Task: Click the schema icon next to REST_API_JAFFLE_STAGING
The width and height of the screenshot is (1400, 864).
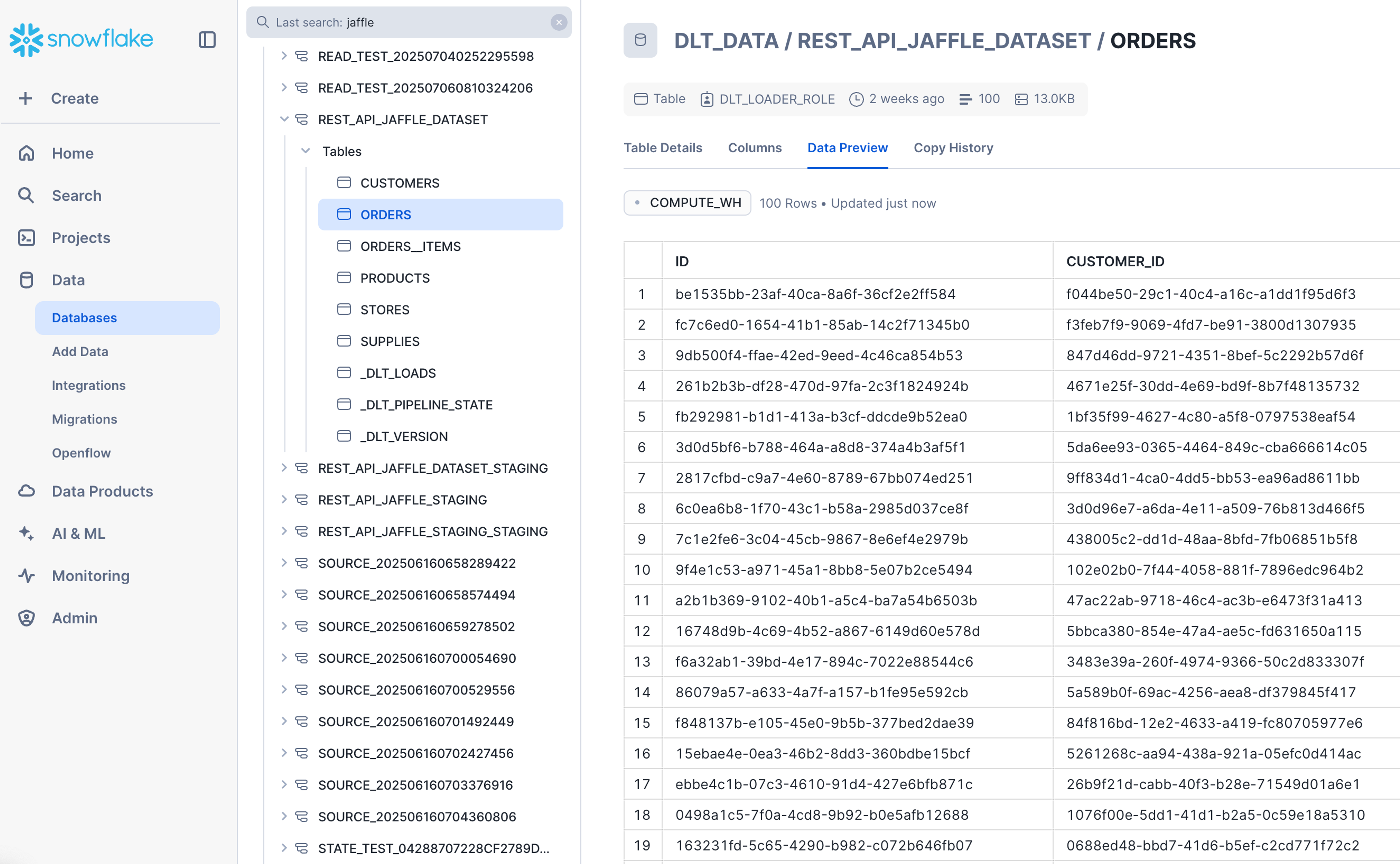Action: [301, 500]
